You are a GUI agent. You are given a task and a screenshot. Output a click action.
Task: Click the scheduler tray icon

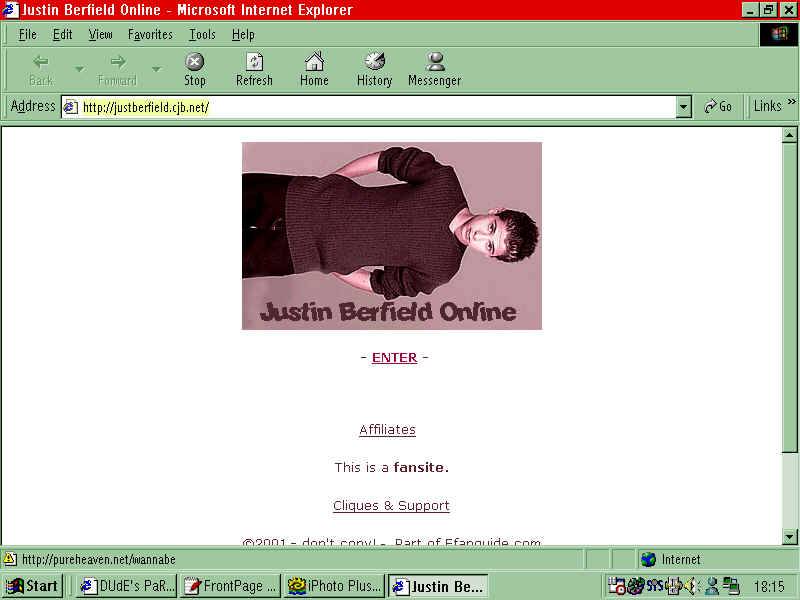pos(617,586)
